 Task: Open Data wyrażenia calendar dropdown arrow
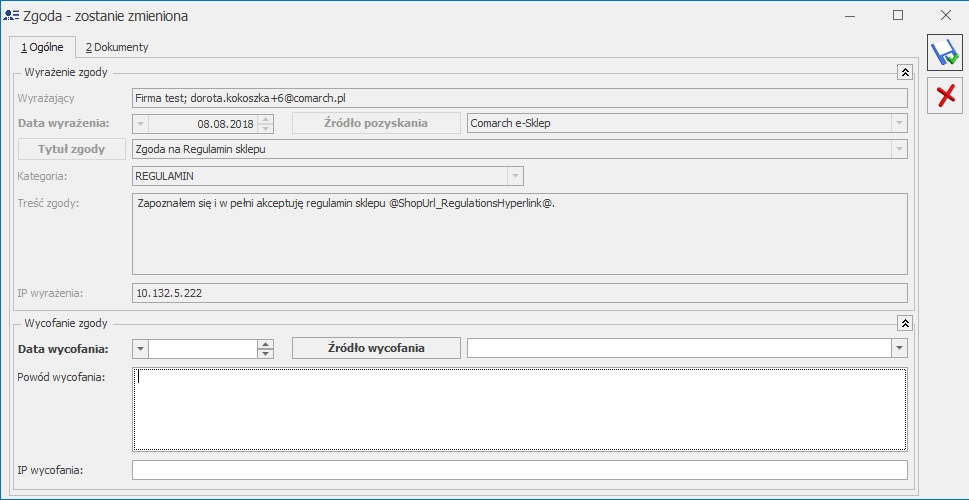[141, 124]
